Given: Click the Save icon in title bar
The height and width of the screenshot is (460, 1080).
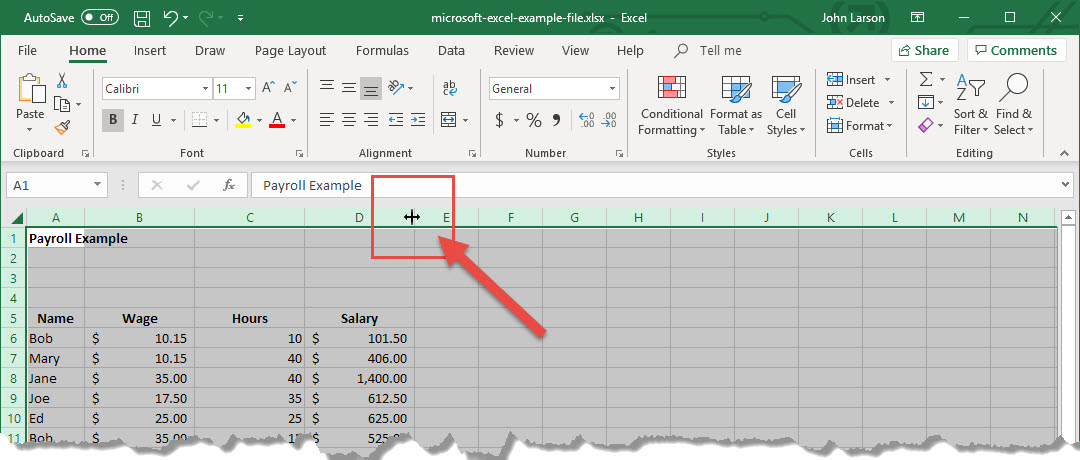Looking at the screenshot, I should click(x=142, y=18).
